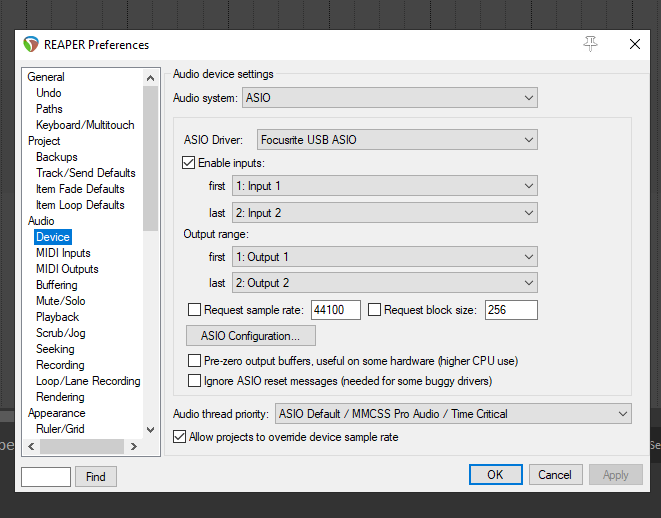Click the REAPER logo icon
This screenshot has width=661, height=518.
click(x=31, y=44)
